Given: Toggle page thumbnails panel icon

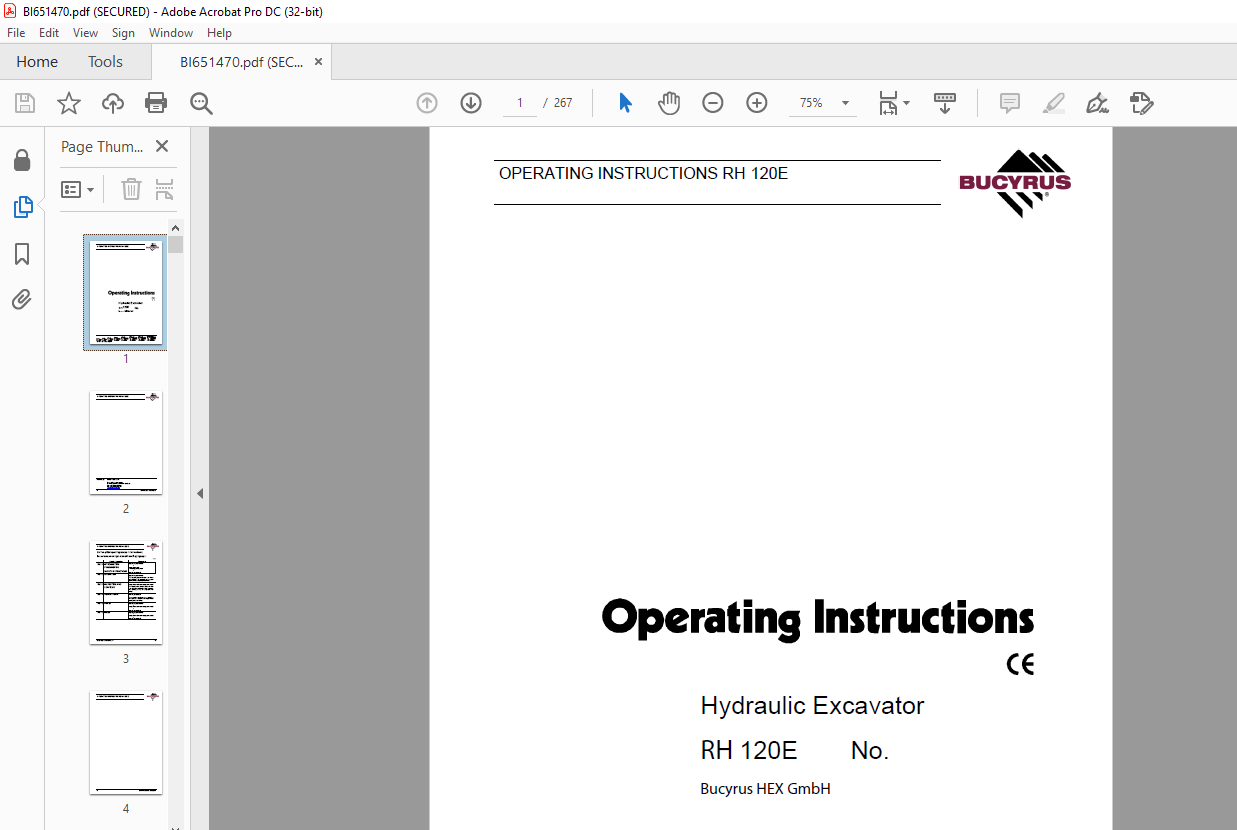Looking at the screenshot, I should pos(22,207).
